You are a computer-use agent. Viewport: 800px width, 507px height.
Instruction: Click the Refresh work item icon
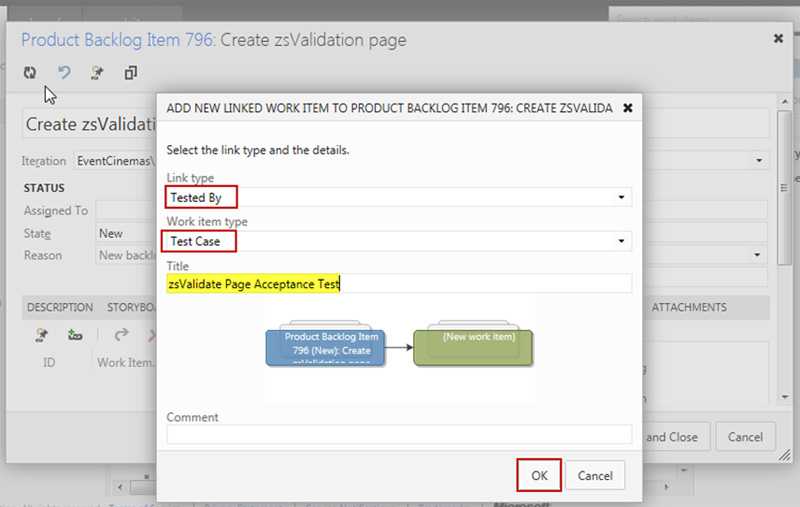tap(30, 72)
